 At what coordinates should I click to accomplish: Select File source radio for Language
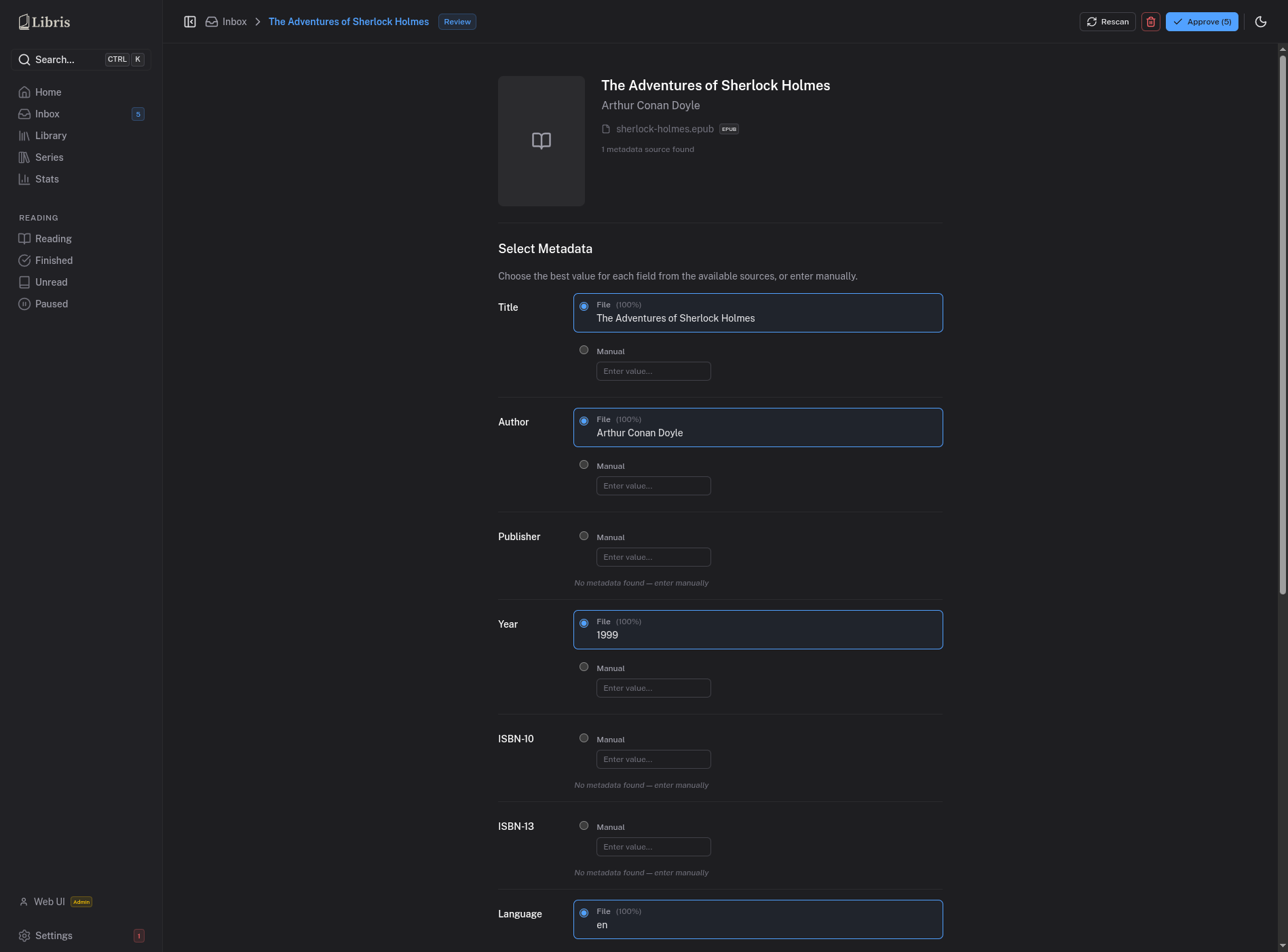(x=584, y=913)
